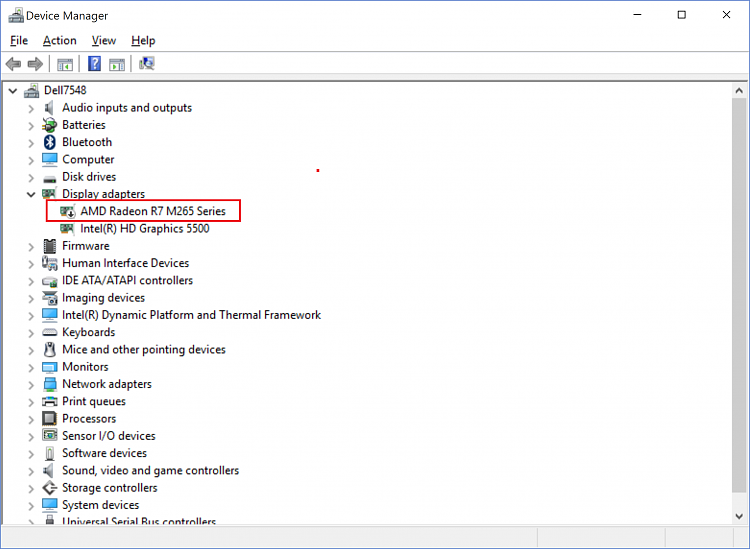Open the Help menu

[143, 41]
